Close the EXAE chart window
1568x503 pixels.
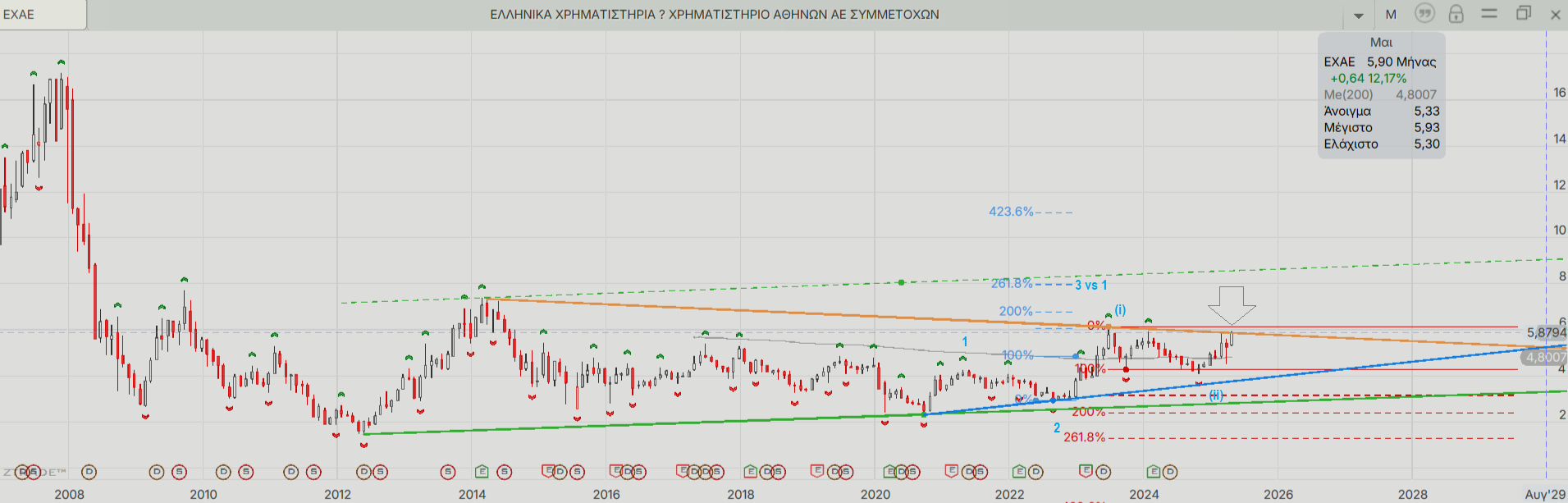(1555, 14)
